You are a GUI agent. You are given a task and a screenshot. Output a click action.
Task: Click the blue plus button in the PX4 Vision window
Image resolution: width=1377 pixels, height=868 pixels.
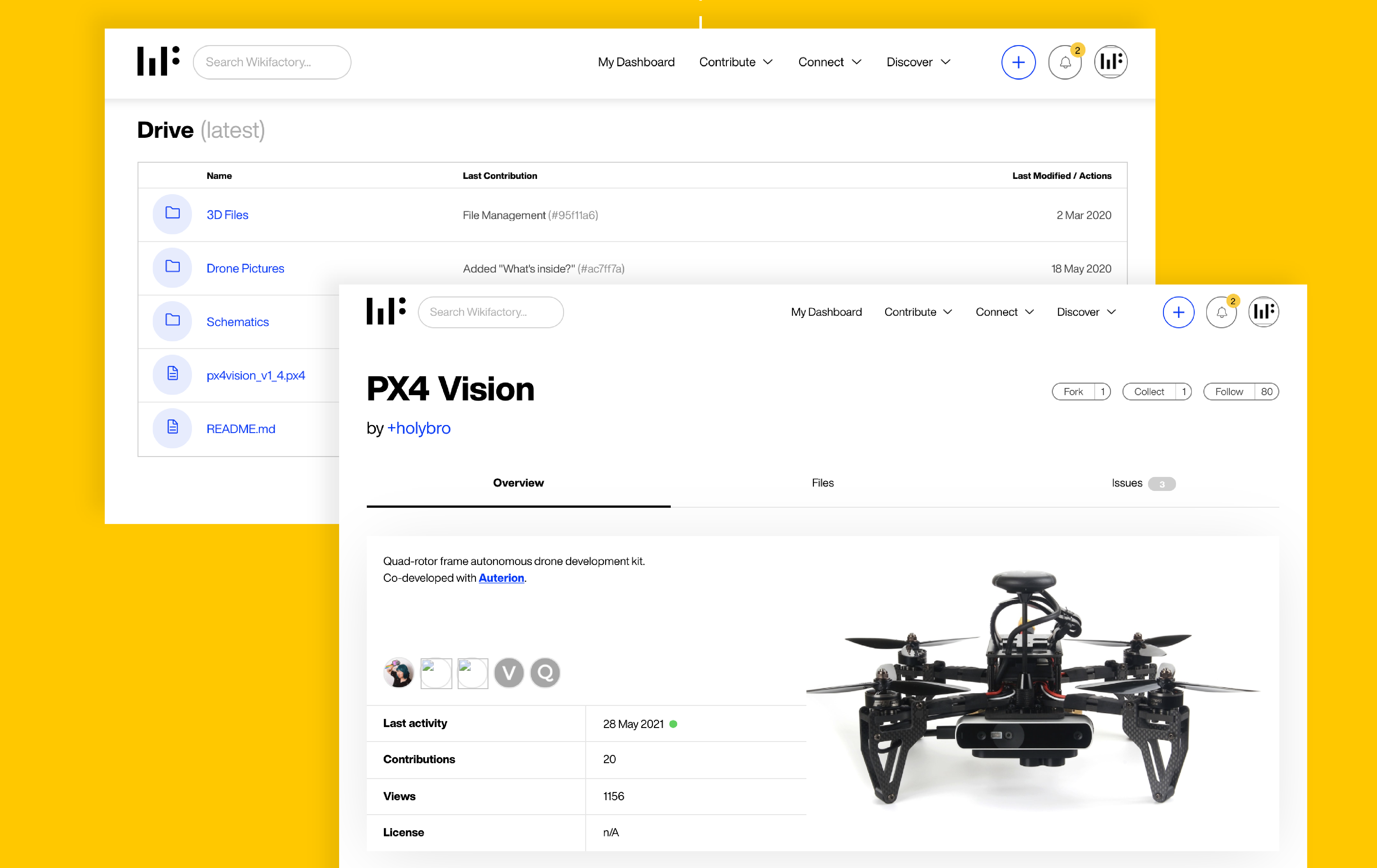1178,312
